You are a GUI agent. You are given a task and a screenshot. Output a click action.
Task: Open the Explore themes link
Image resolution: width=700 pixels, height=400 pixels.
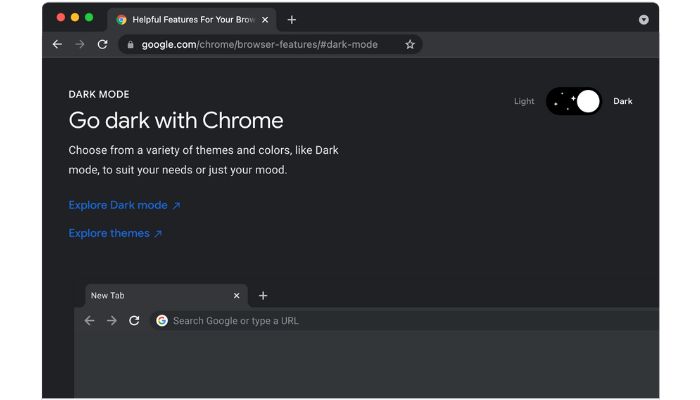point(115,233)
